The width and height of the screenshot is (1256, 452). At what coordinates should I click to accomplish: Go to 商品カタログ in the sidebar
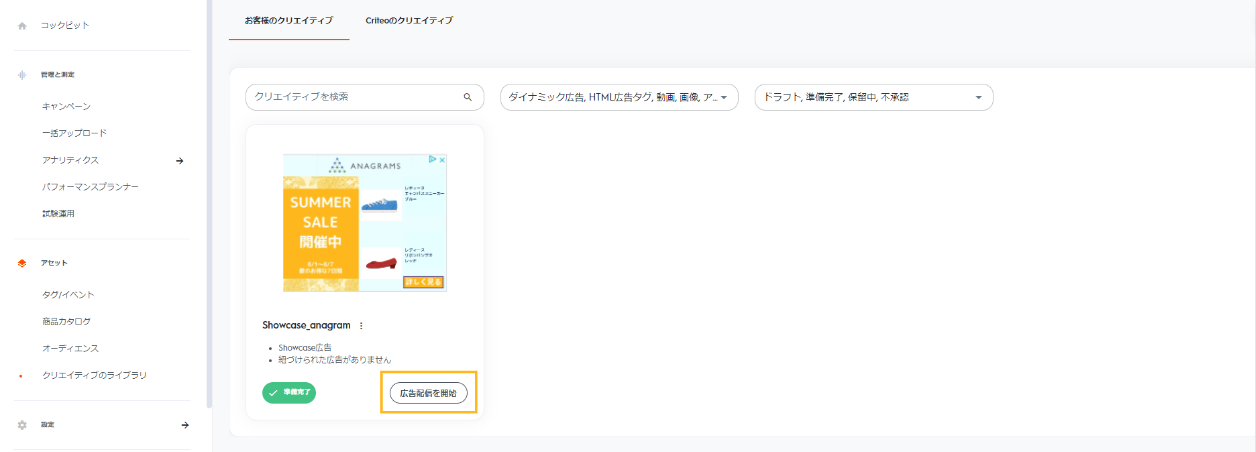pyautogui.click(x=67, y=322)
